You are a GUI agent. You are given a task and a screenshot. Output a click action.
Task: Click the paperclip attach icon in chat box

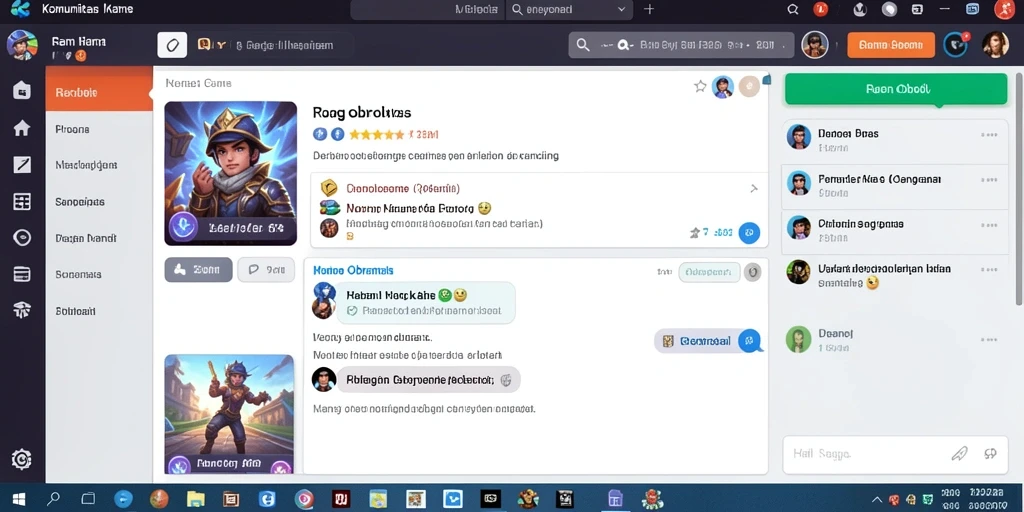pyautogui.click(x=959, y=453)
